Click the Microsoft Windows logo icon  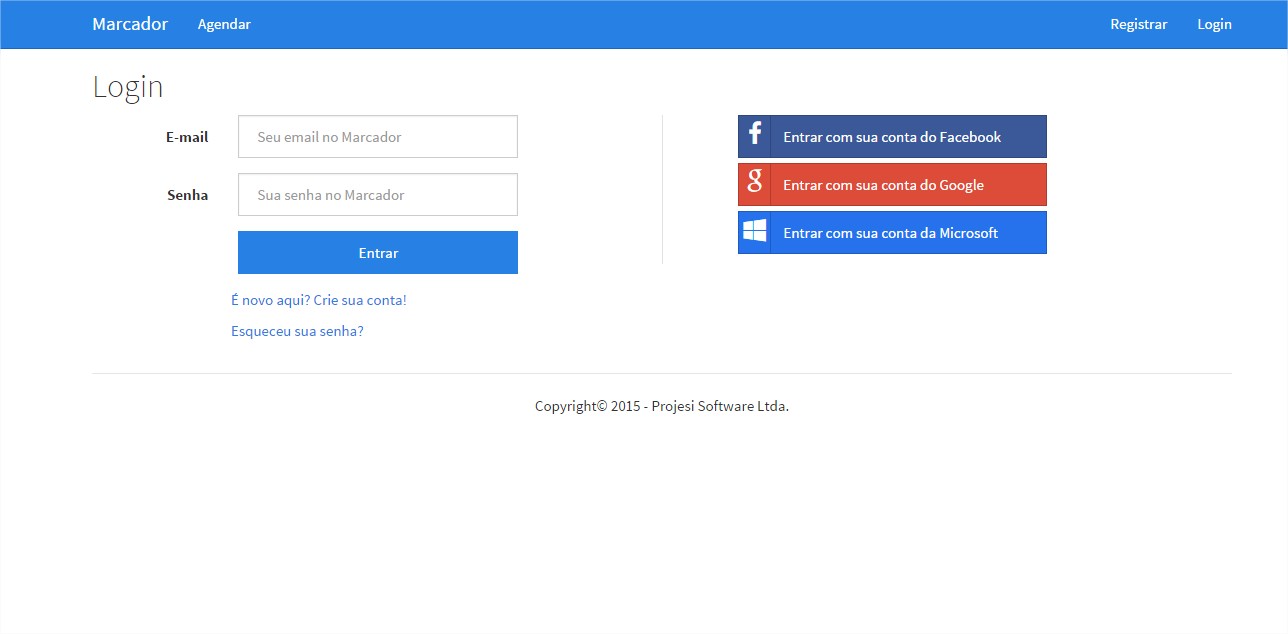tap(754, 232)
